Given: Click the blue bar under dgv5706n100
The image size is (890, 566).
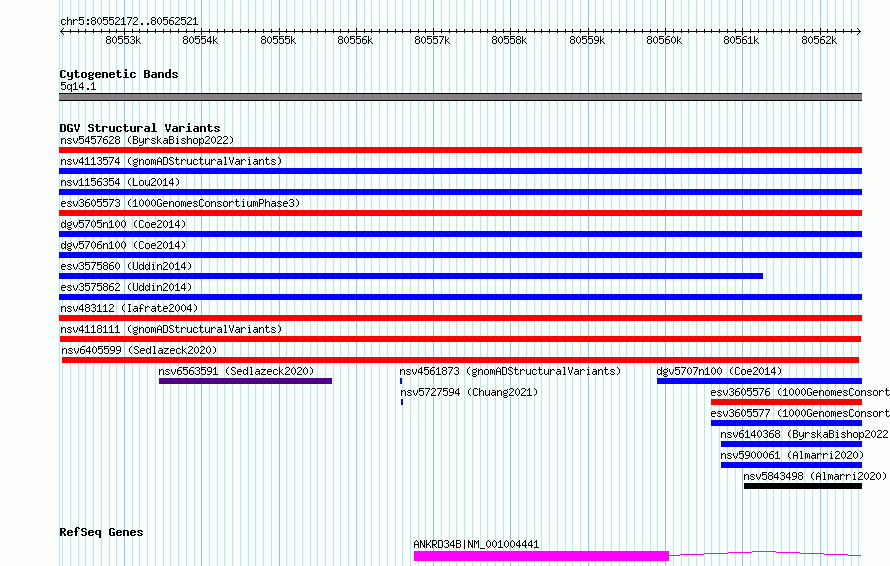Looking at the screenshot, I should click(460, 255).
